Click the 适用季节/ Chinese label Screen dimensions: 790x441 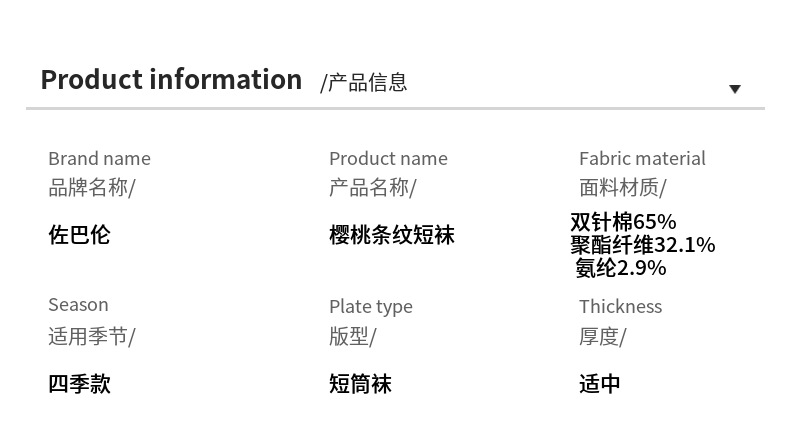click(x=91, y=336)
